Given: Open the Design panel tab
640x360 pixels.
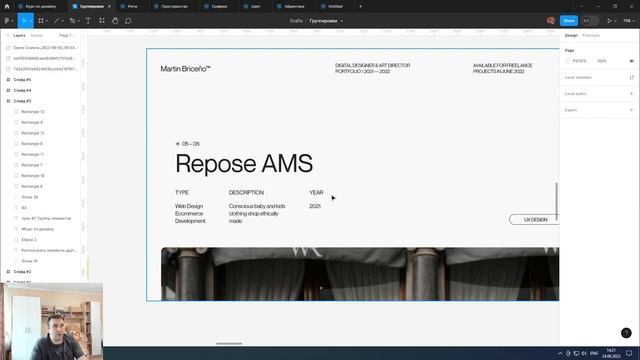Looking at the screenshot, I should click(x=571, y=36).
